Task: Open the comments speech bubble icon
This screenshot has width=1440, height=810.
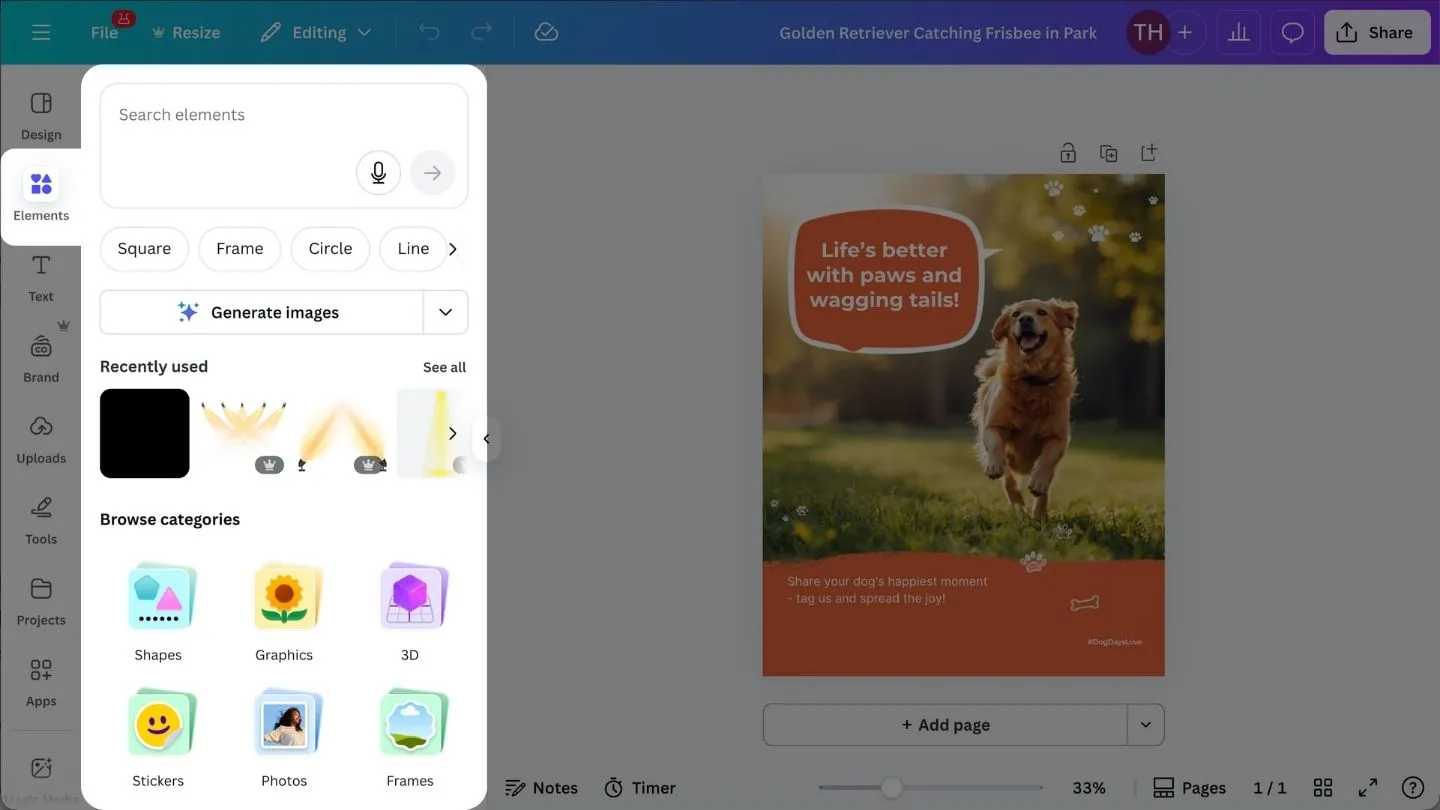Action: coord(1293,33)
